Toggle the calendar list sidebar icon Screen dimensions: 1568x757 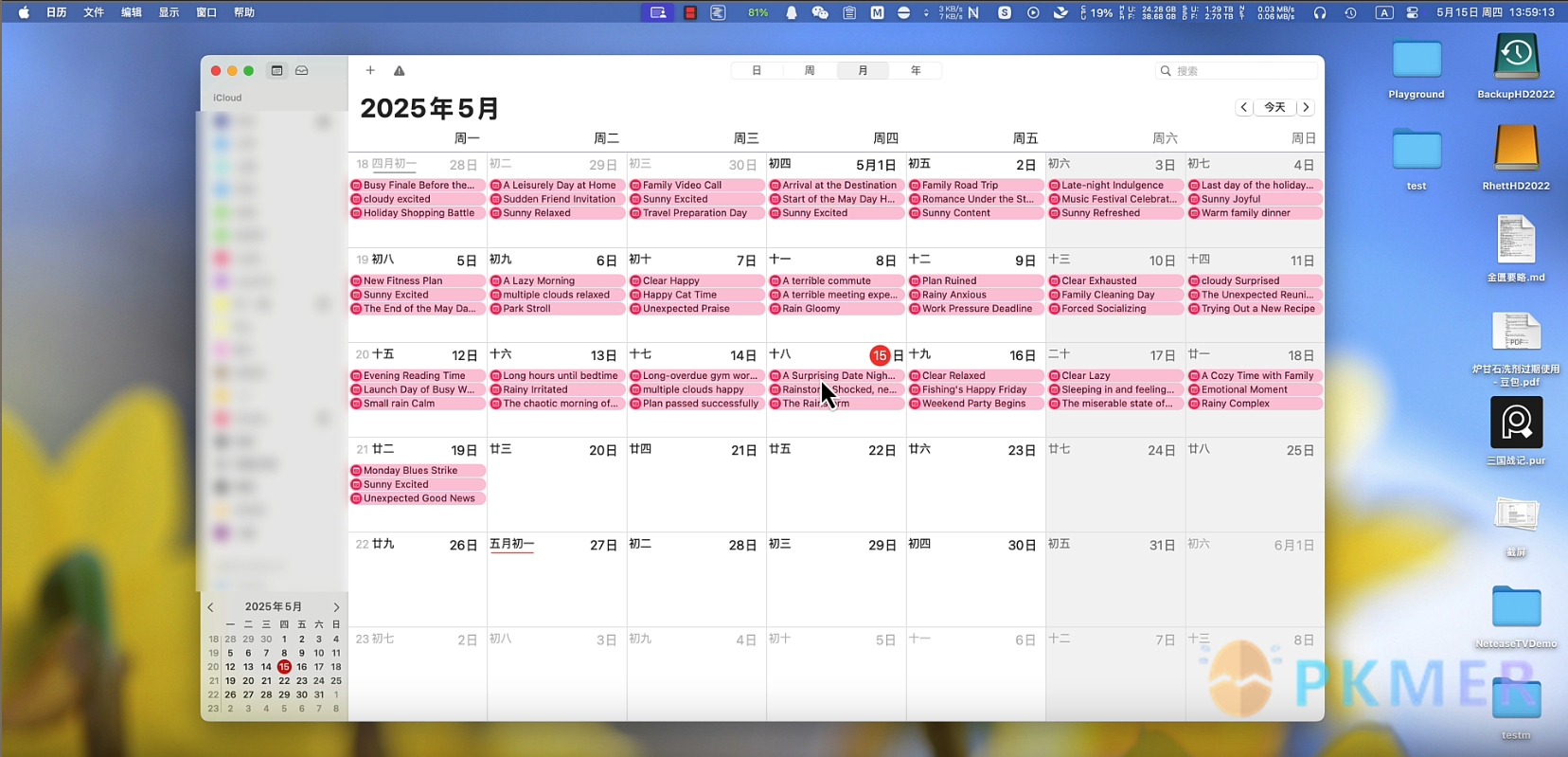[x=276, y=70]
